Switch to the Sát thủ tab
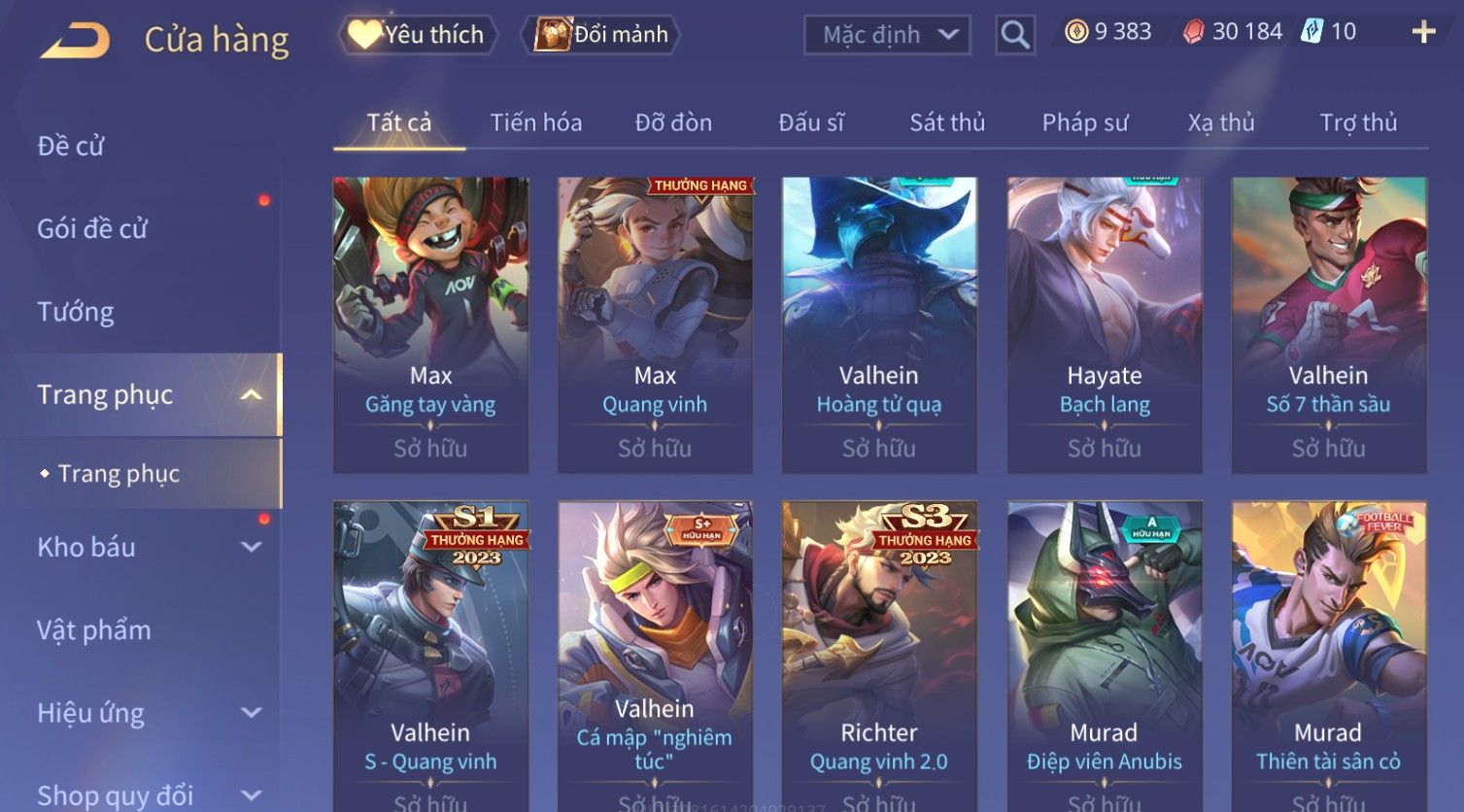 (x=947, y=122)
